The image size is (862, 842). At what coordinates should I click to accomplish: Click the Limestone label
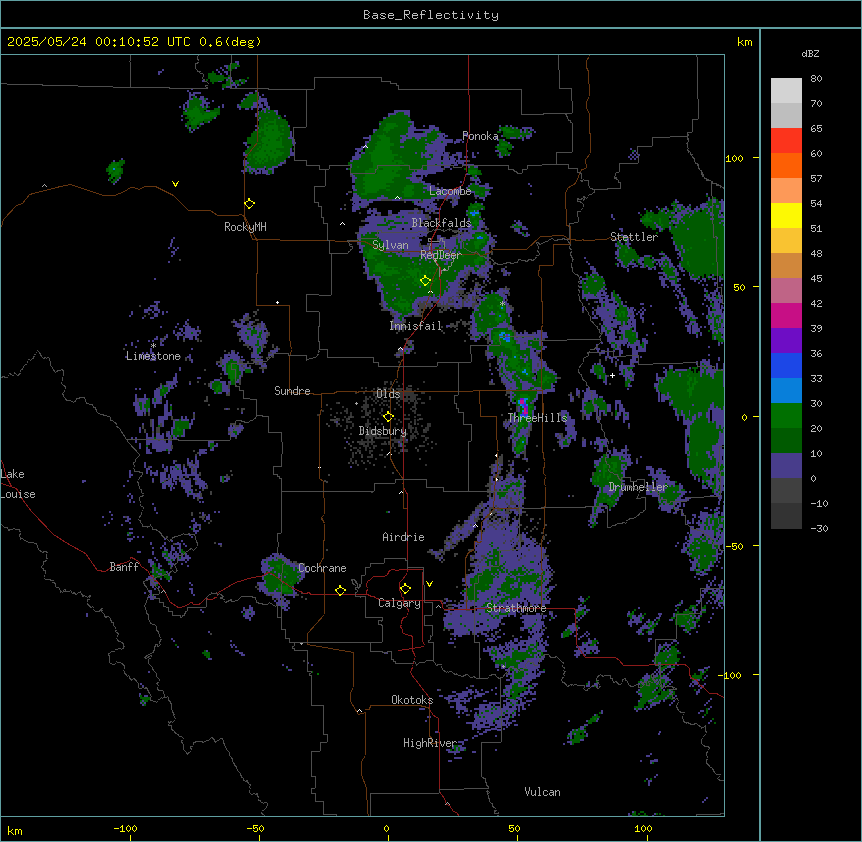click(x=153, y=356)
